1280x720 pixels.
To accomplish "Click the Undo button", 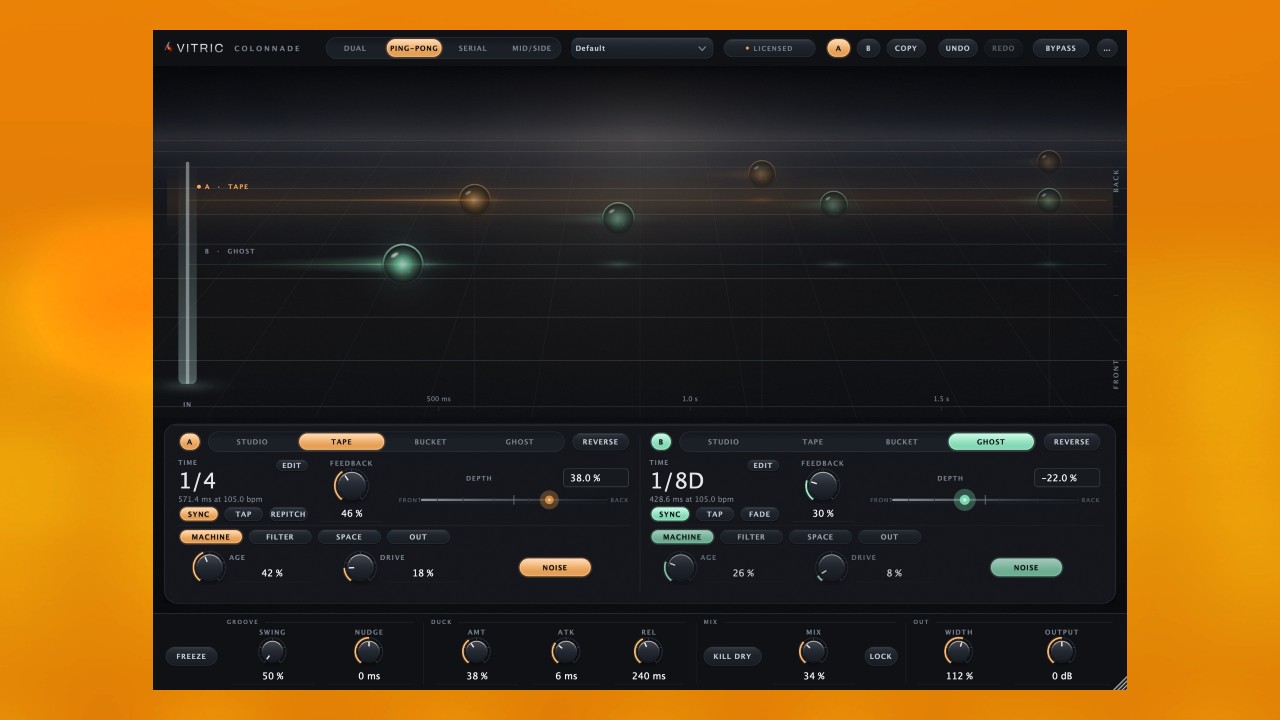I will pyautogui.click(x=957, y=48).
